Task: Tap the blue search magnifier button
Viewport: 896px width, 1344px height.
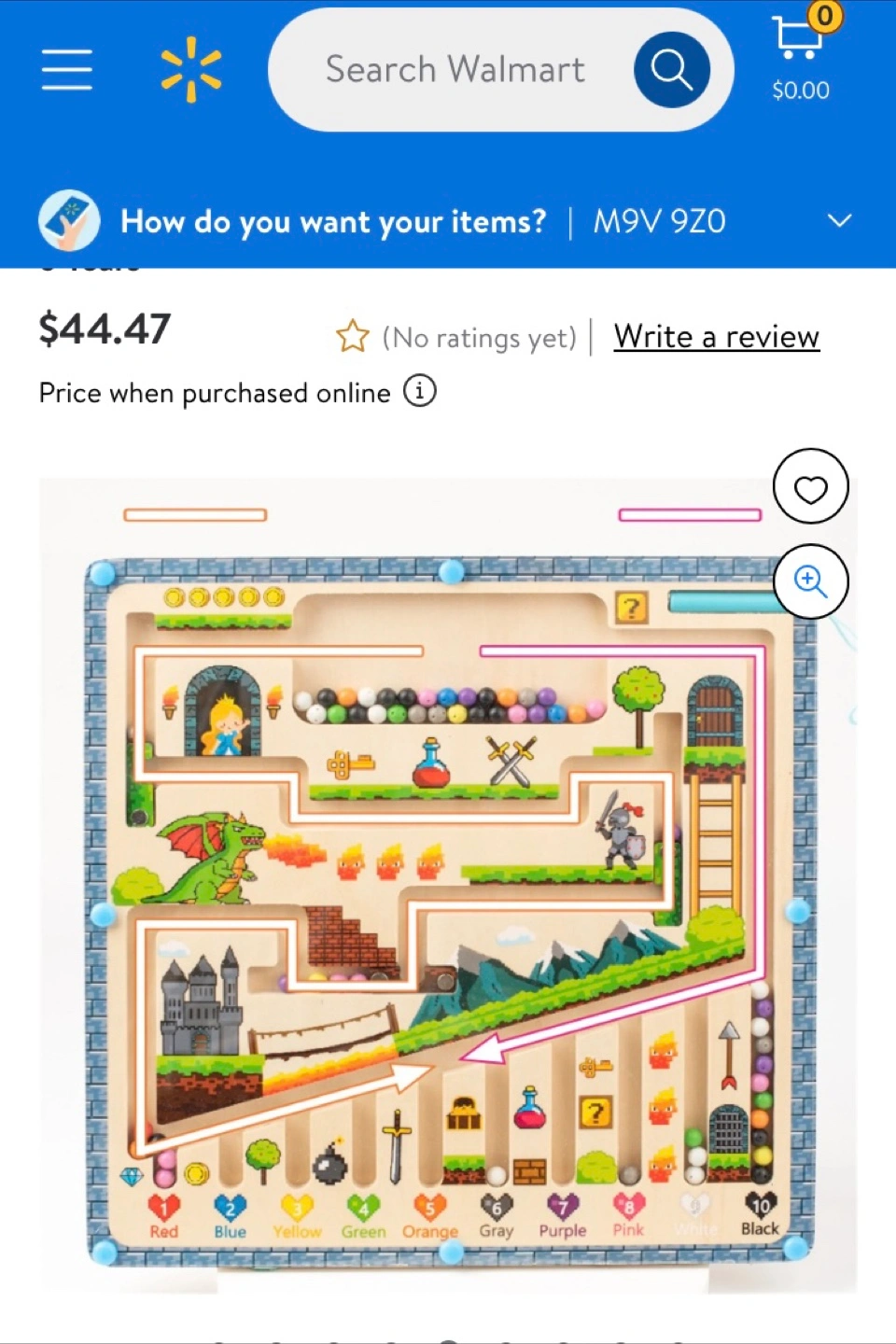Action: (x=671, y=69)
